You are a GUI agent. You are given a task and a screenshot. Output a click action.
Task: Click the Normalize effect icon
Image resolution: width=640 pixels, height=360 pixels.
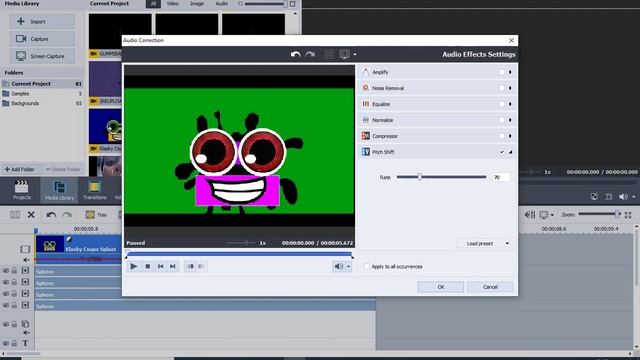point(366,120)
